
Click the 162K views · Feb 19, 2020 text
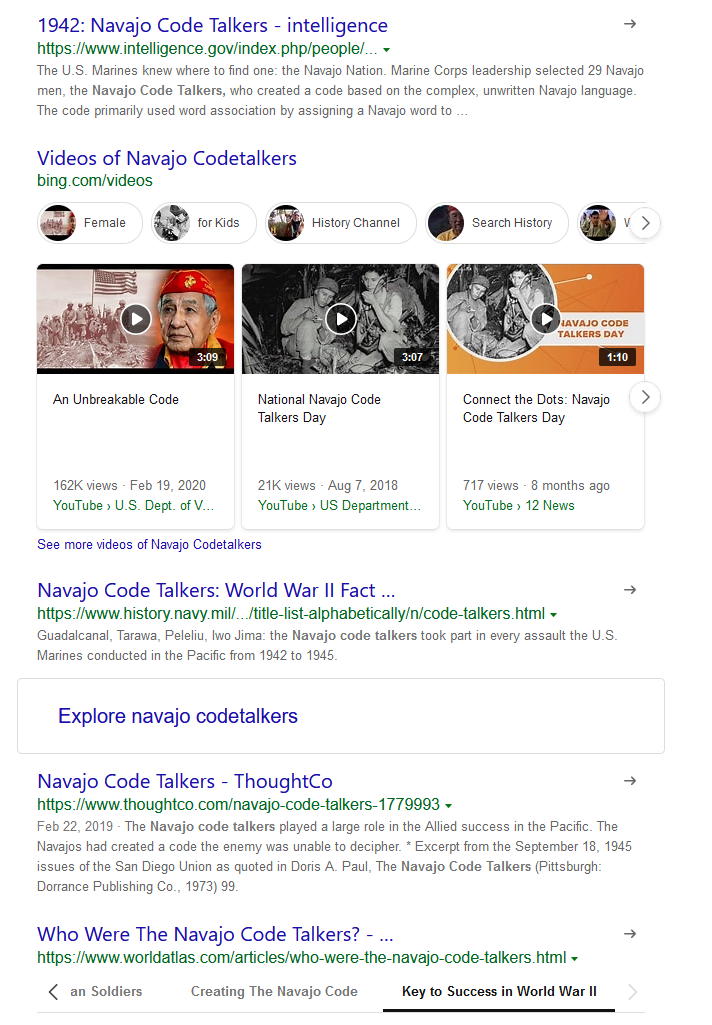pos(129,486)
